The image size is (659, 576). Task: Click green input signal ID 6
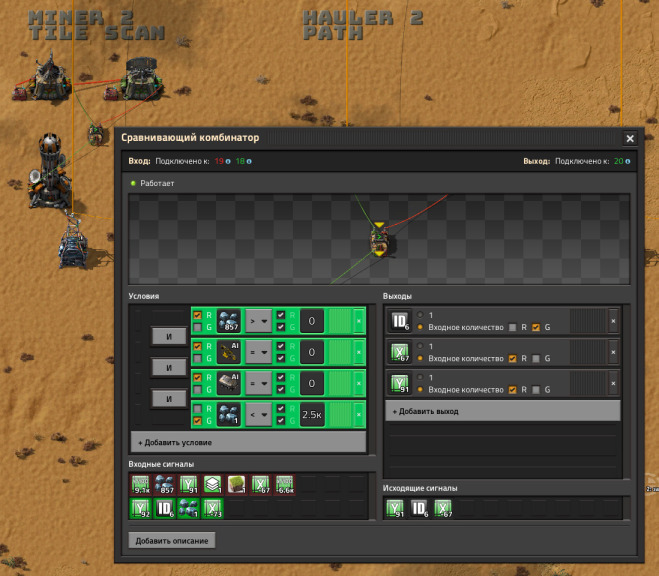165,509
